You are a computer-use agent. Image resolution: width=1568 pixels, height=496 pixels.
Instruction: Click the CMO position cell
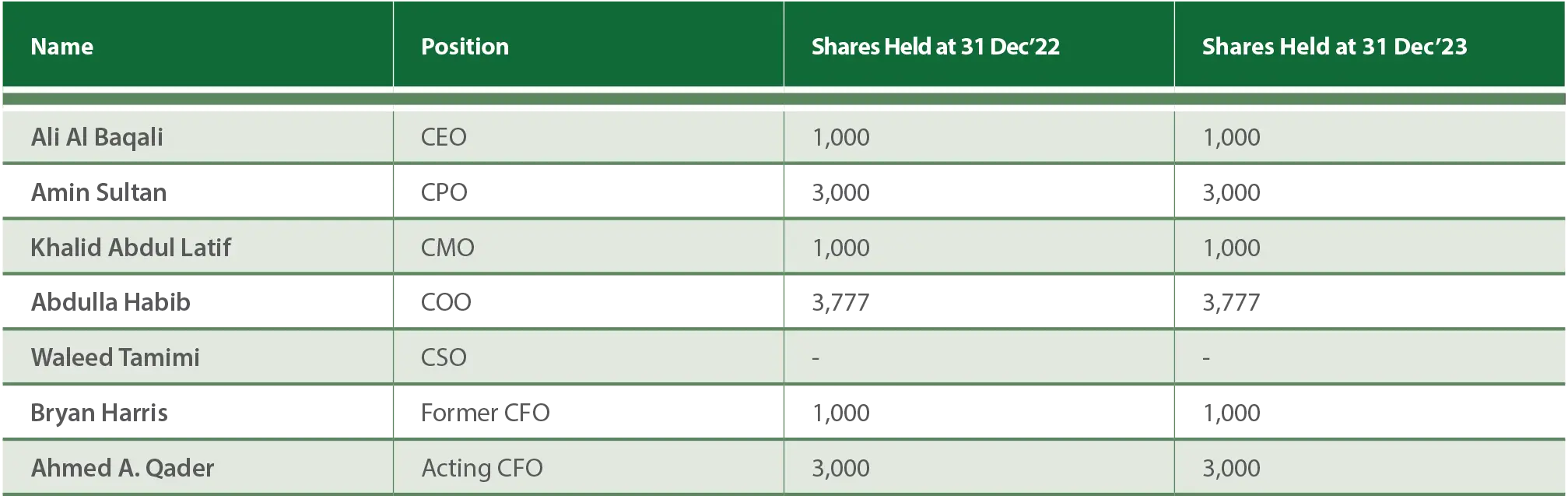(x=447, y=248)
